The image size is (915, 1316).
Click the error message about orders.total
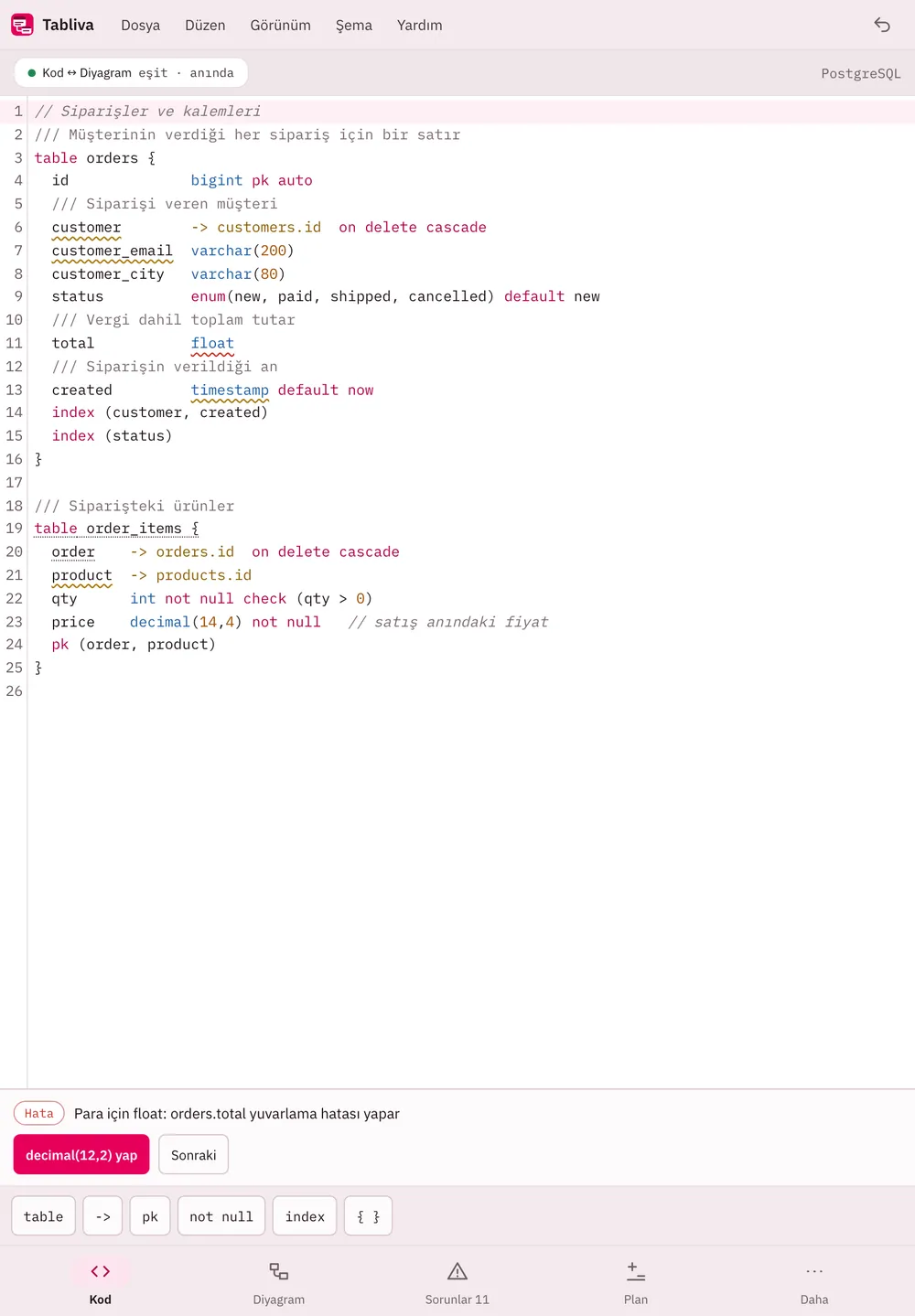pyautogui.click(x=237, y=1114)
